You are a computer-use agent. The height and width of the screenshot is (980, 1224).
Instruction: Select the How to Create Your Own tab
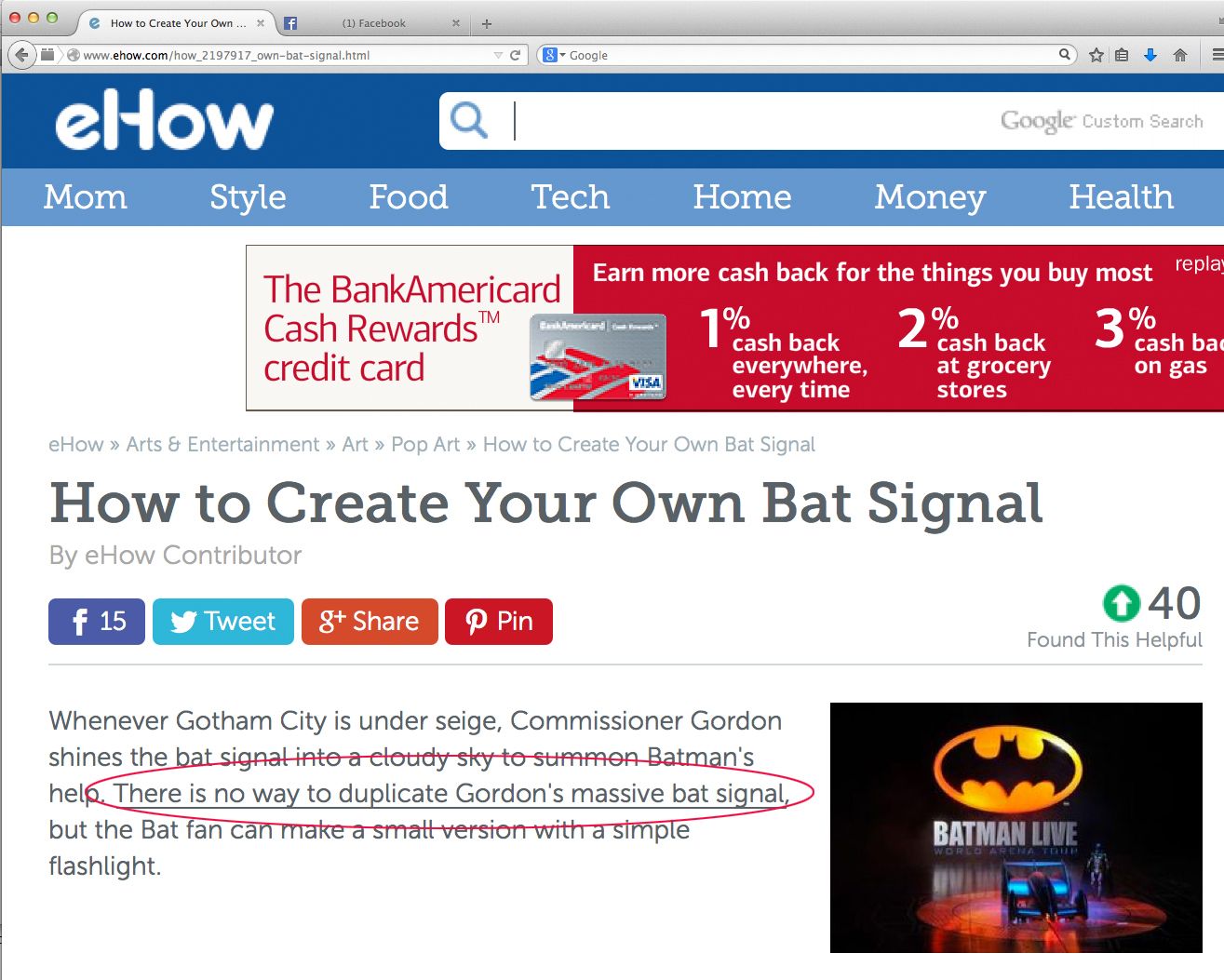pyautogui.click(x=177, y=23)
